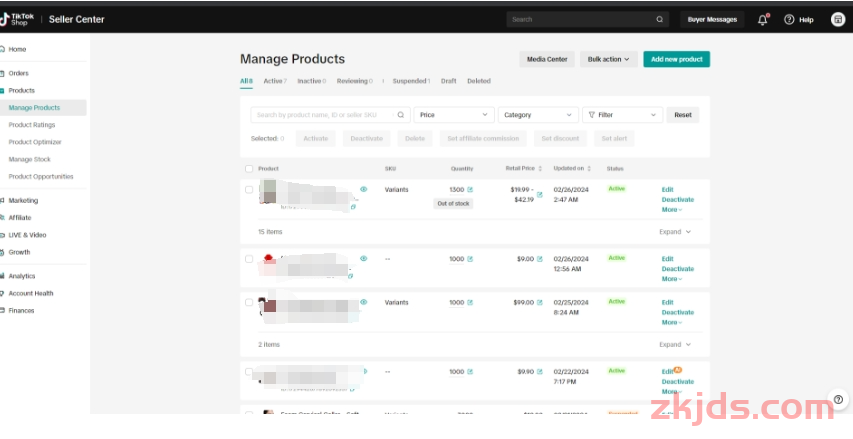The width and height of the screenshot is (853, 439).
Task: Open Product Ratings in the sidebar
Action: tap(32, 125)
